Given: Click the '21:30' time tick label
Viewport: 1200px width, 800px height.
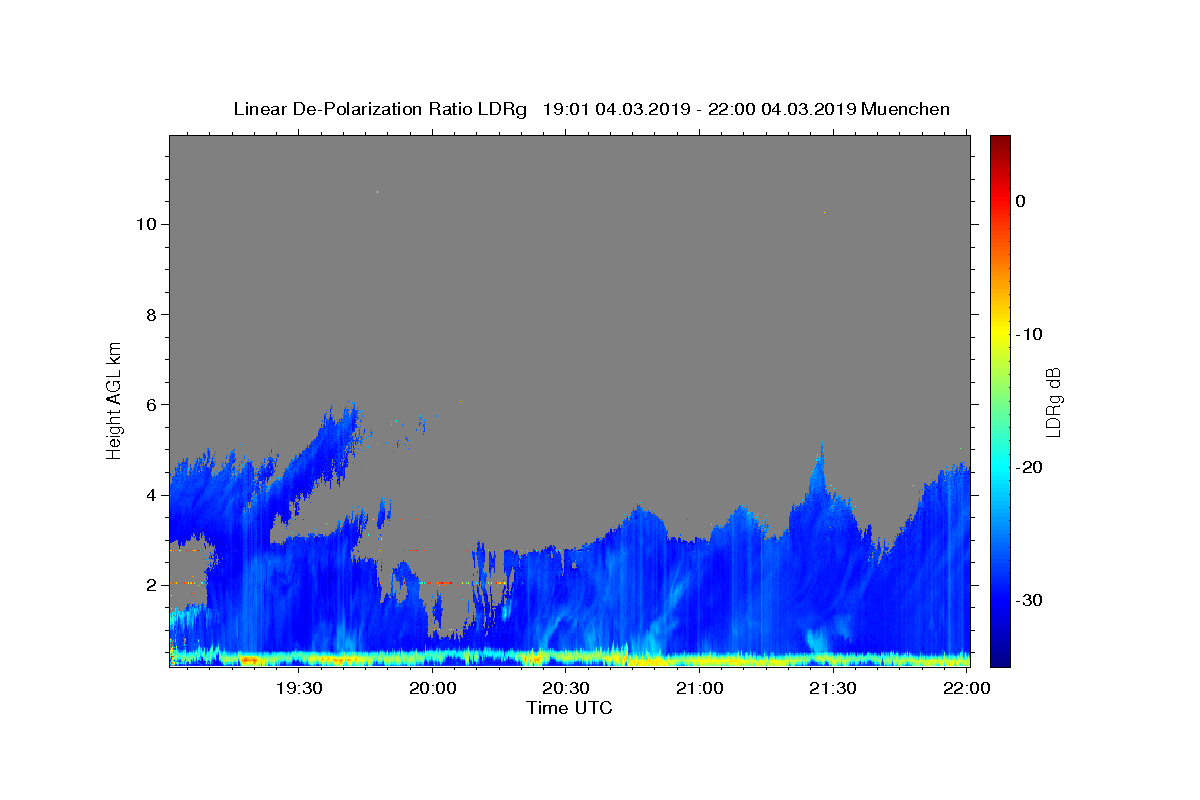Looking at the screenshot, I should [833, 688].
